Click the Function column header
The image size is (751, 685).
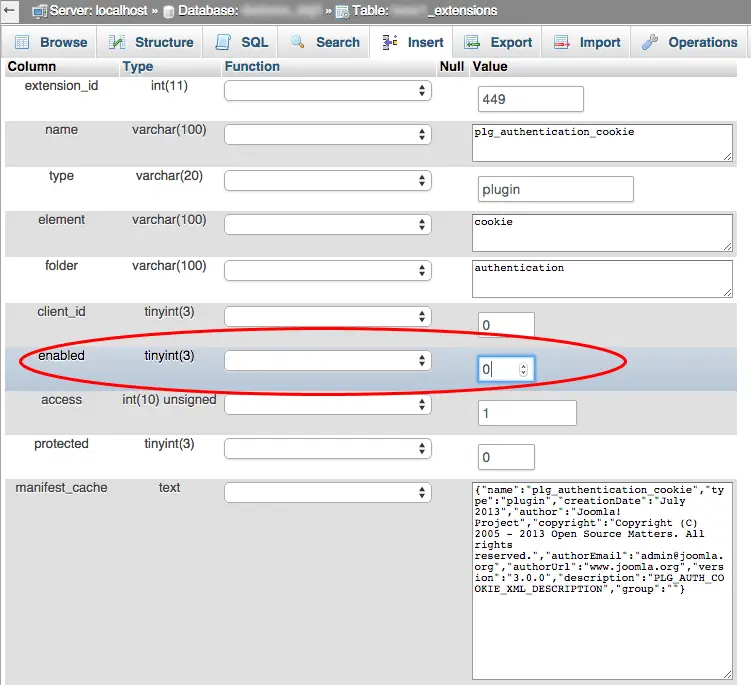tap(252, 67)
